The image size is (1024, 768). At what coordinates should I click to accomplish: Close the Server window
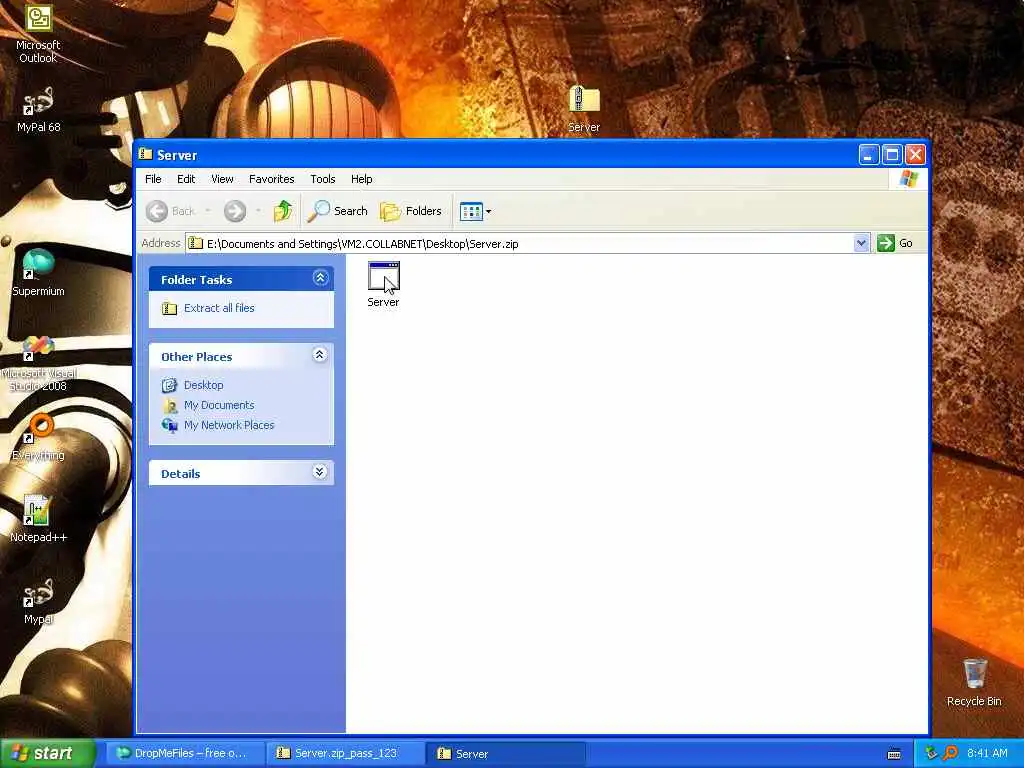pos(916,155)
